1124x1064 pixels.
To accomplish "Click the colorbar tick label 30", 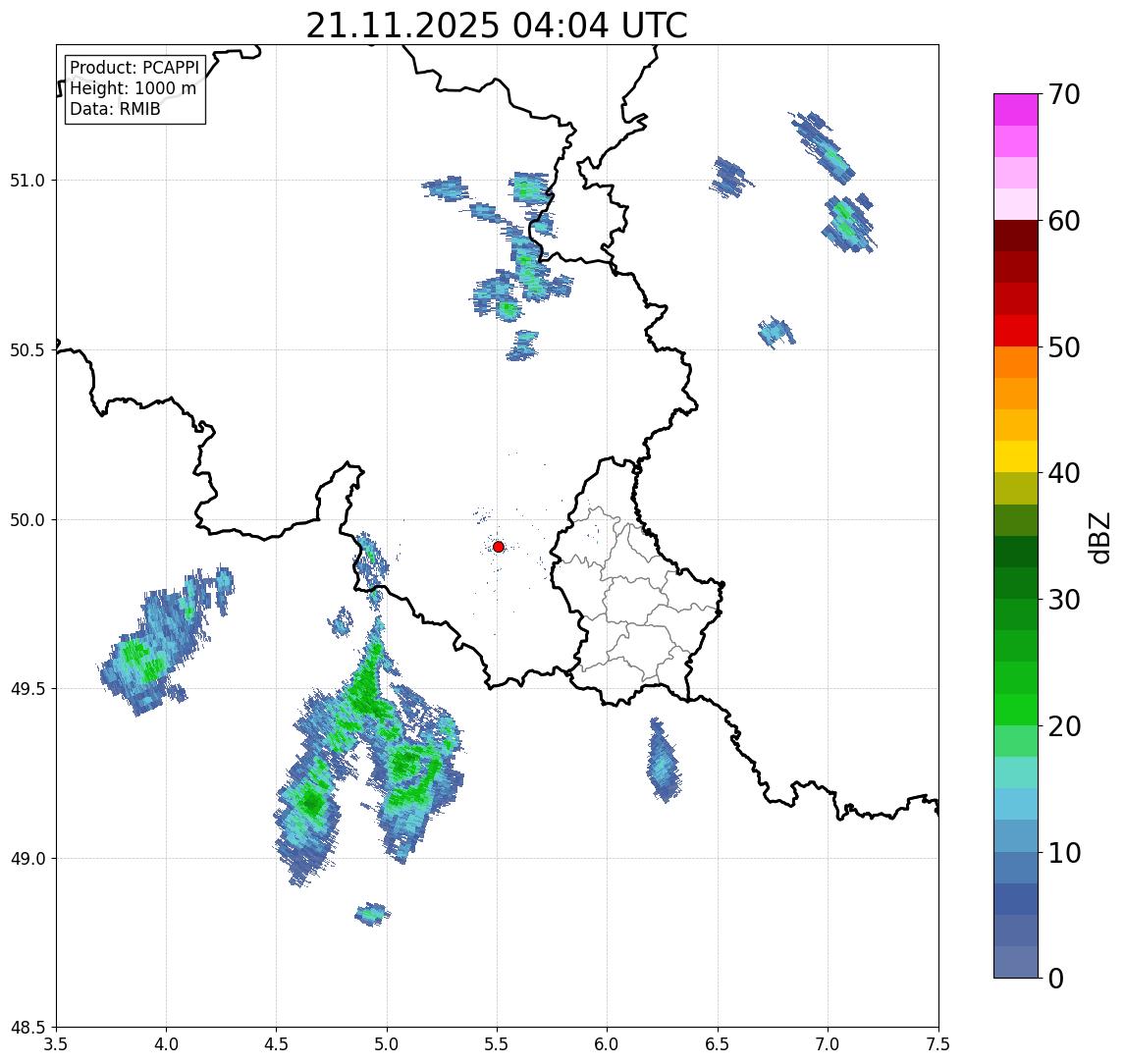I will tap(1064, 600).
